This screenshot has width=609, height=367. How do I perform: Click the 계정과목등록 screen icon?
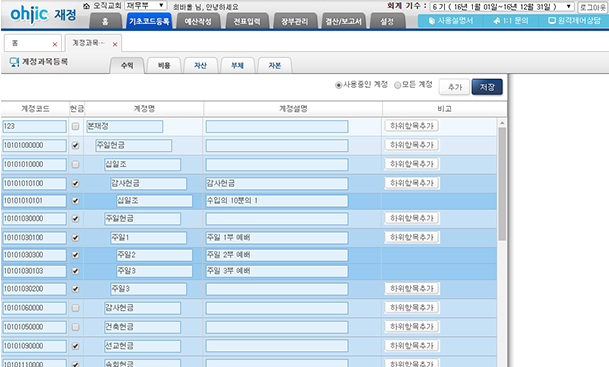pos(14,62)
